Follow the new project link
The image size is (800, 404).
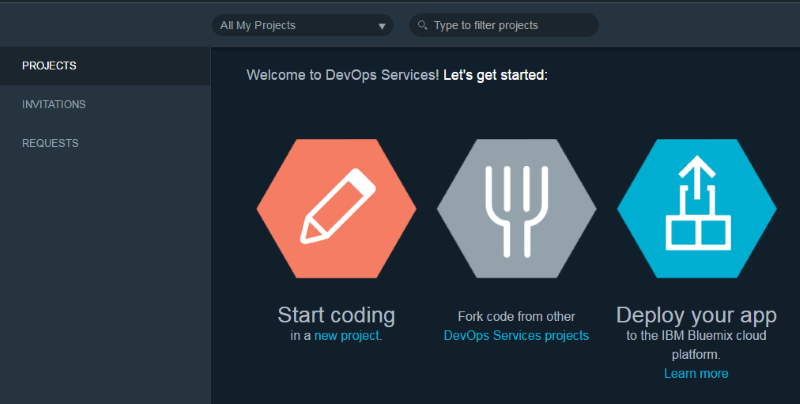click(347, 336)
